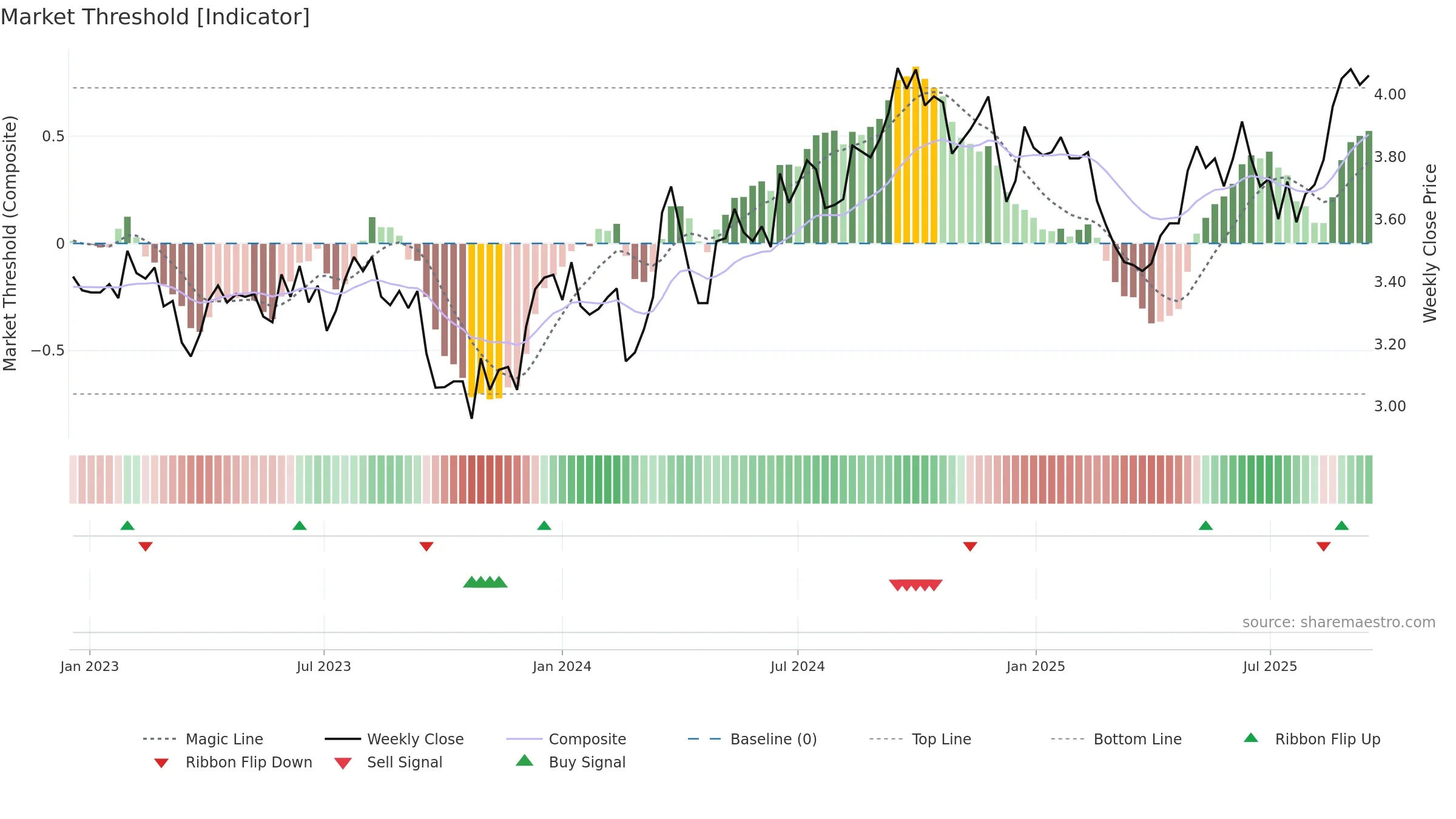Click the yellow bars at the late 2023 trough

coord(485,320)
